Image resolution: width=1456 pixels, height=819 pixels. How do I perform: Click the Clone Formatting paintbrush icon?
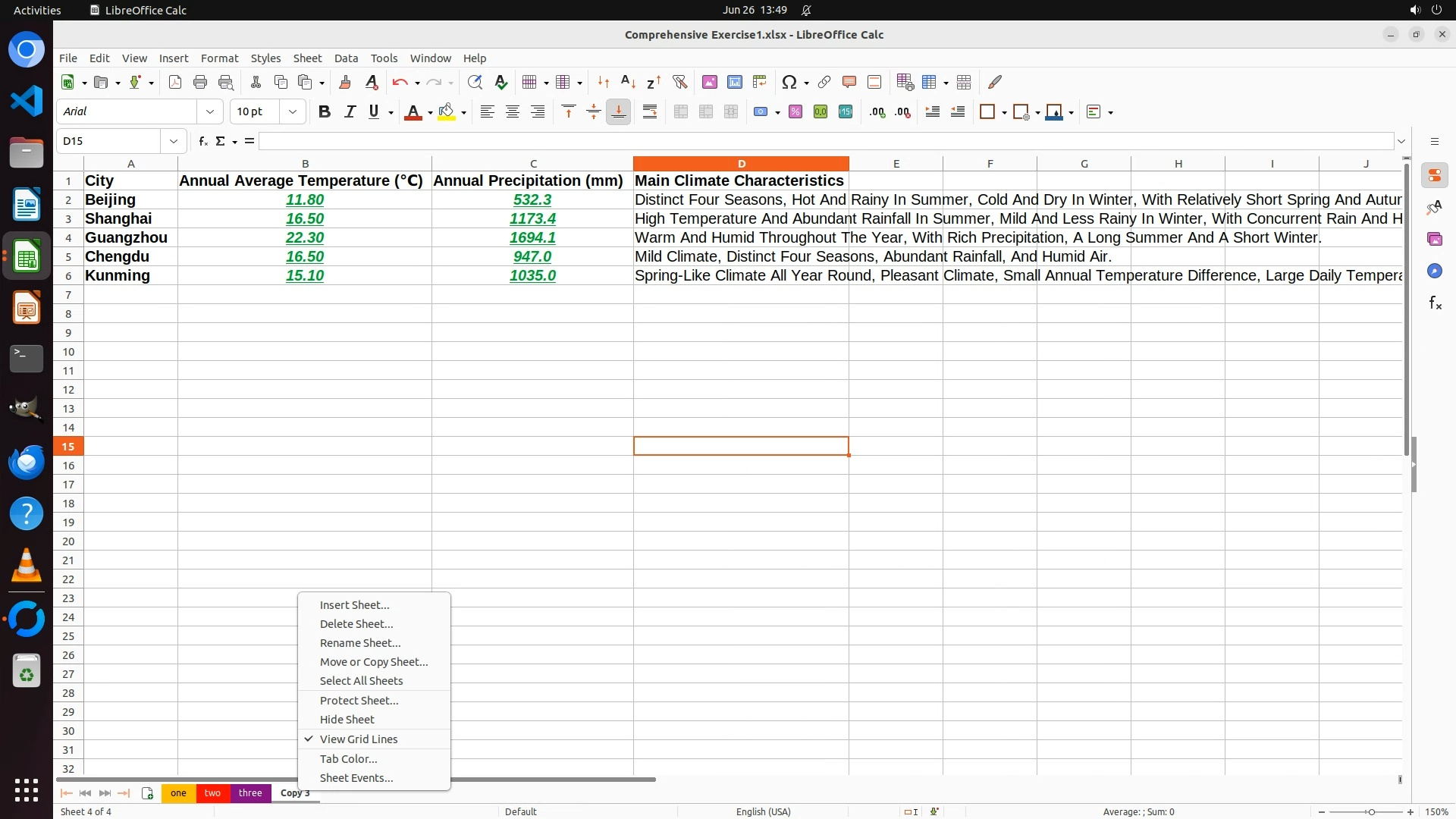coord(345,82)
